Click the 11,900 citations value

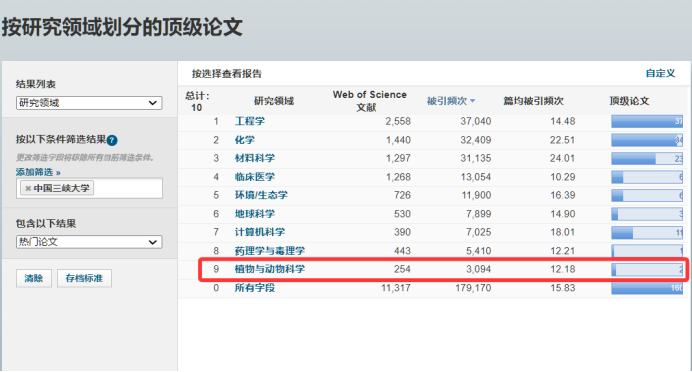pos(476,195)
